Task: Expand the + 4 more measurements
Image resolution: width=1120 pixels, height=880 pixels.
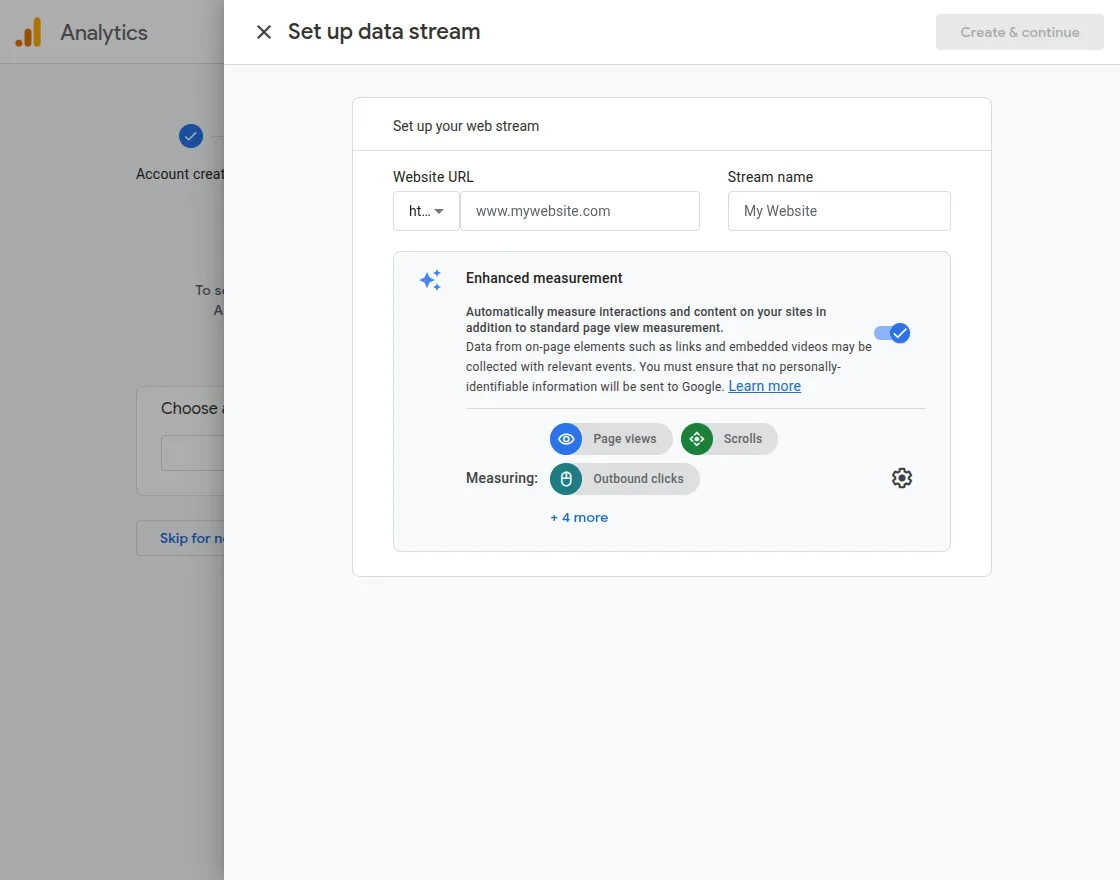Action: point(579,518)
